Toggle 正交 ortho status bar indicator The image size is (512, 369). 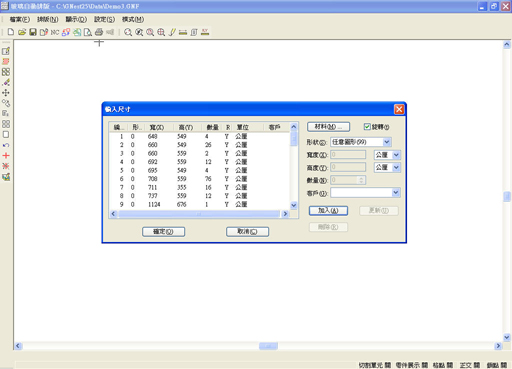click(470, 365)
